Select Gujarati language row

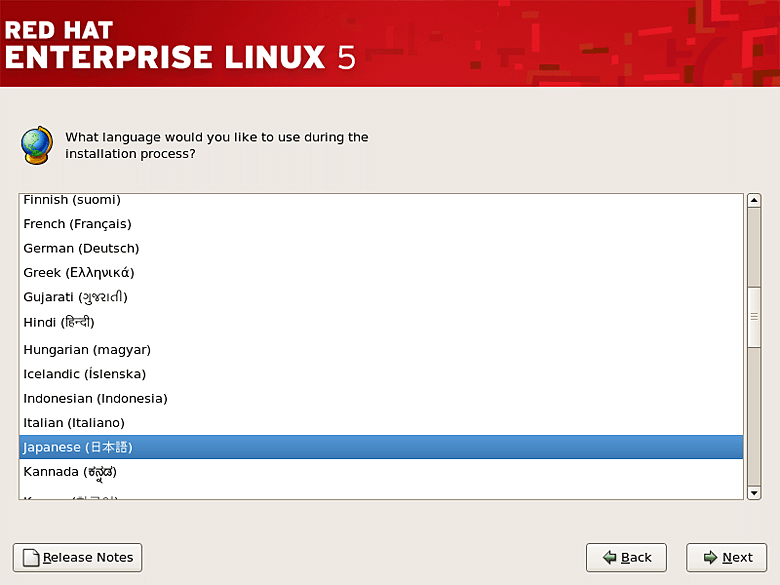coord(381,297)
